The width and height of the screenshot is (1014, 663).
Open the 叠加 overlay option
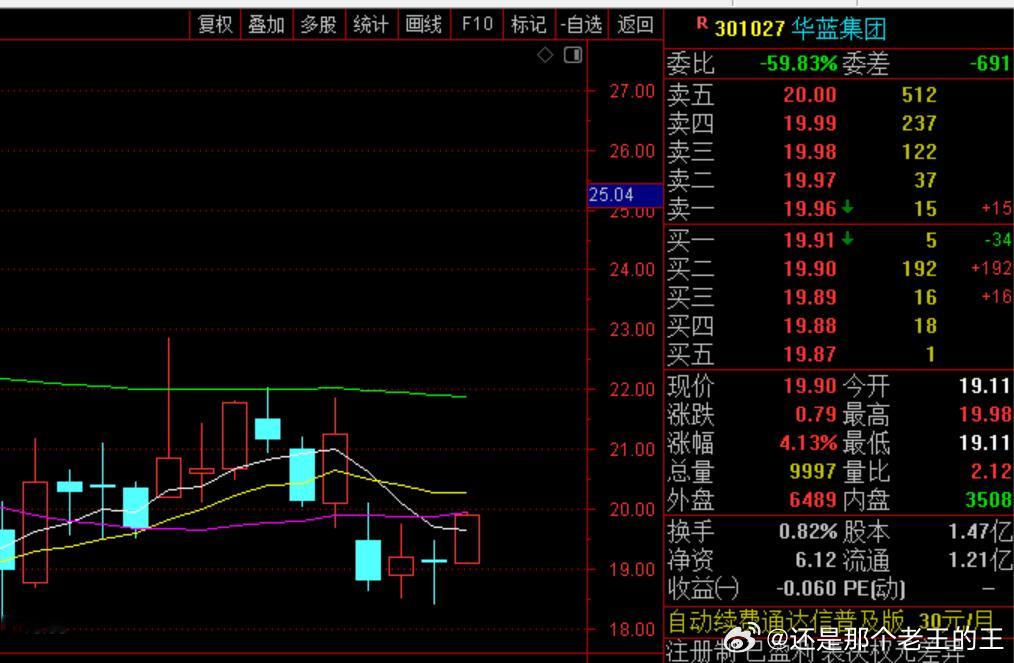pyautogui.click(x=266, y=25)
